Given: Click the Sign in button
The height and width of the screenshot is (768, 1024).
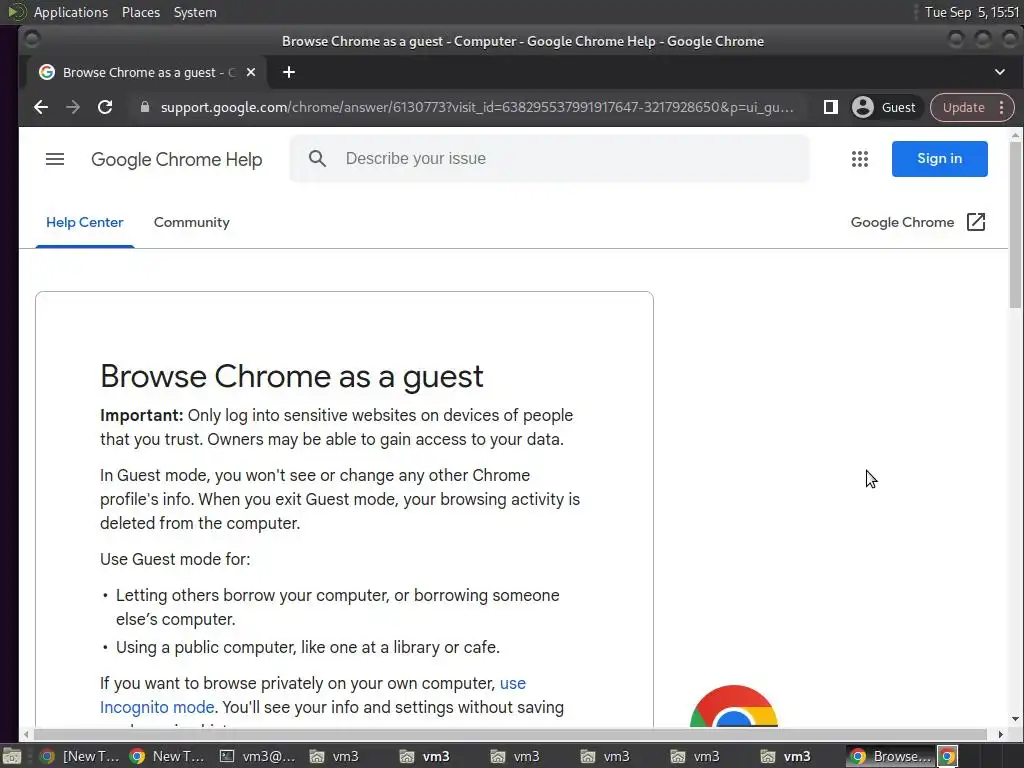Looking at the screenshot, I should click(939, 159).
